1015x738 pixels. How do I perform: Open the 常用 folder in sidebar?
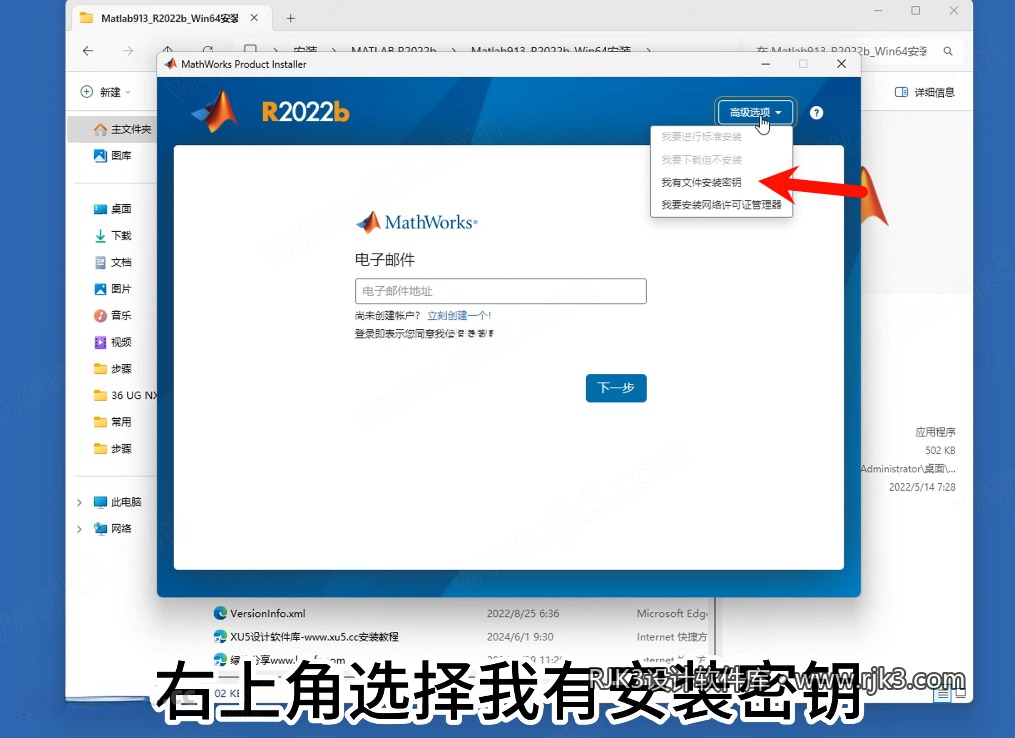(x=113, y=421)
